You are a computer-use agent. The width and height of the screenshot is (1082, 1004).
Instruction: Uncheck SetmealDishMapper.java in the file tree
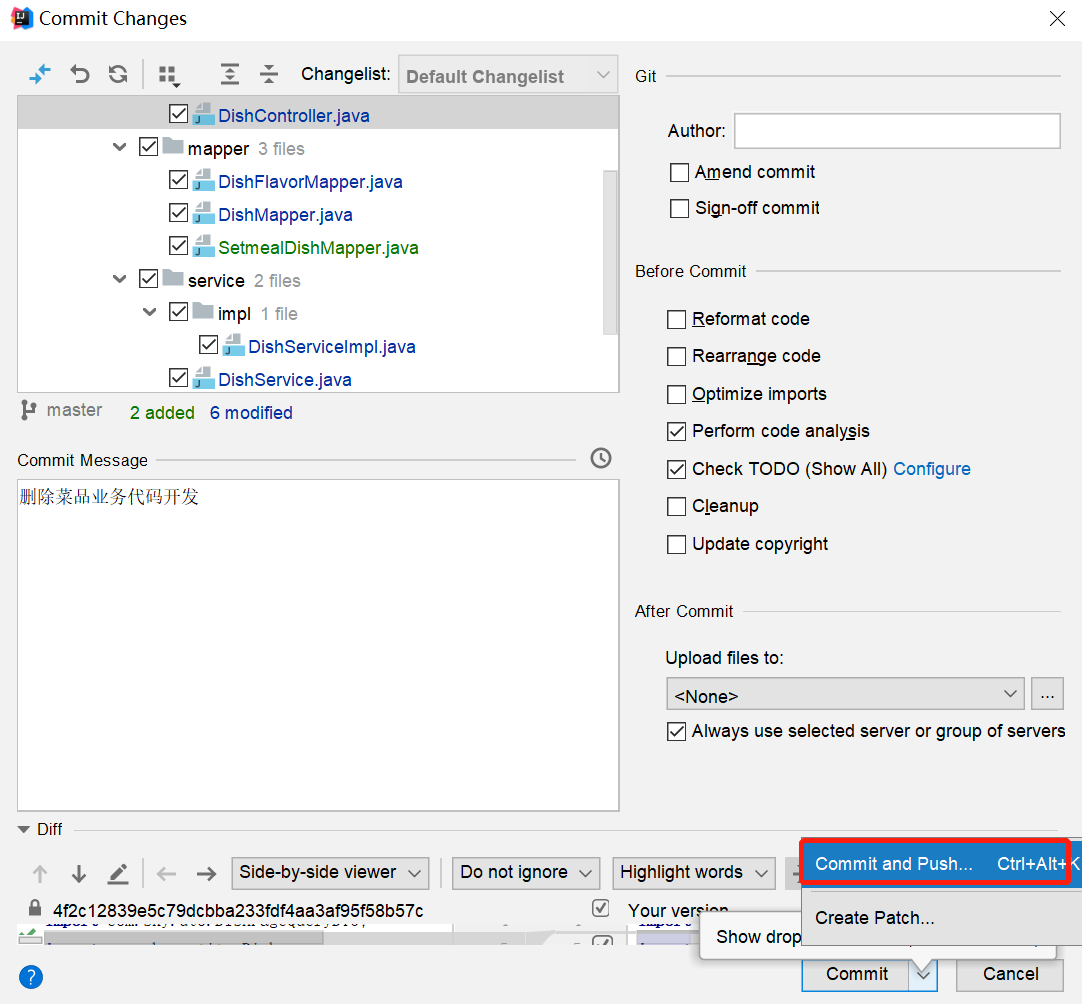click(179, 247)
